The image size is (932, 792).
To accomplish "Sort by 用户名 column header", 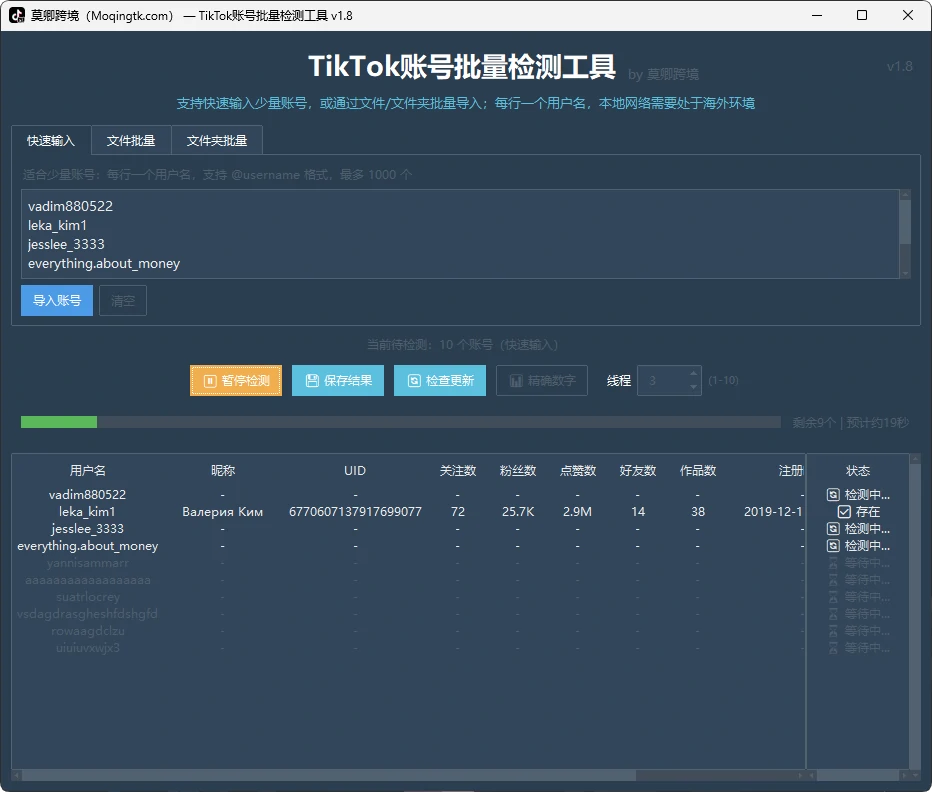I will coord(88,471).
